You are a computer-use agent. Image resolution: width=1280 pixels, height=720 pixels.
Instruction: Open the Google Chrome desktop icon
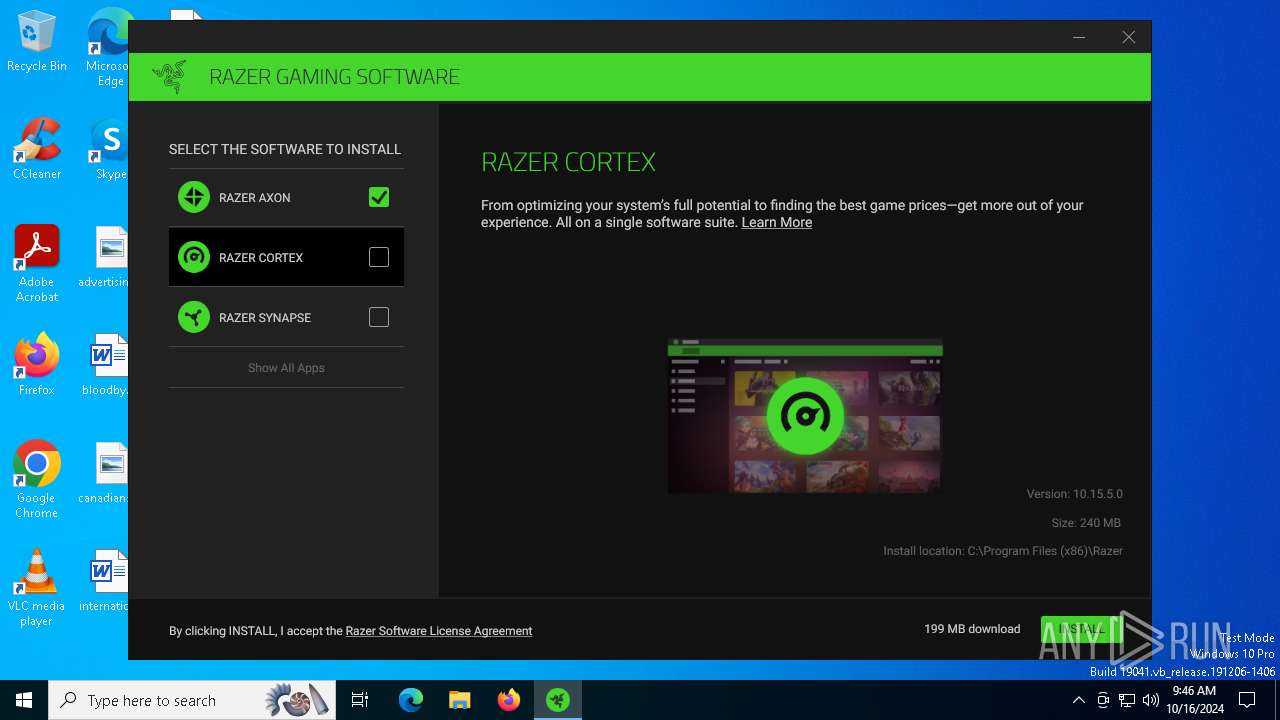click(x=37, y=480)
